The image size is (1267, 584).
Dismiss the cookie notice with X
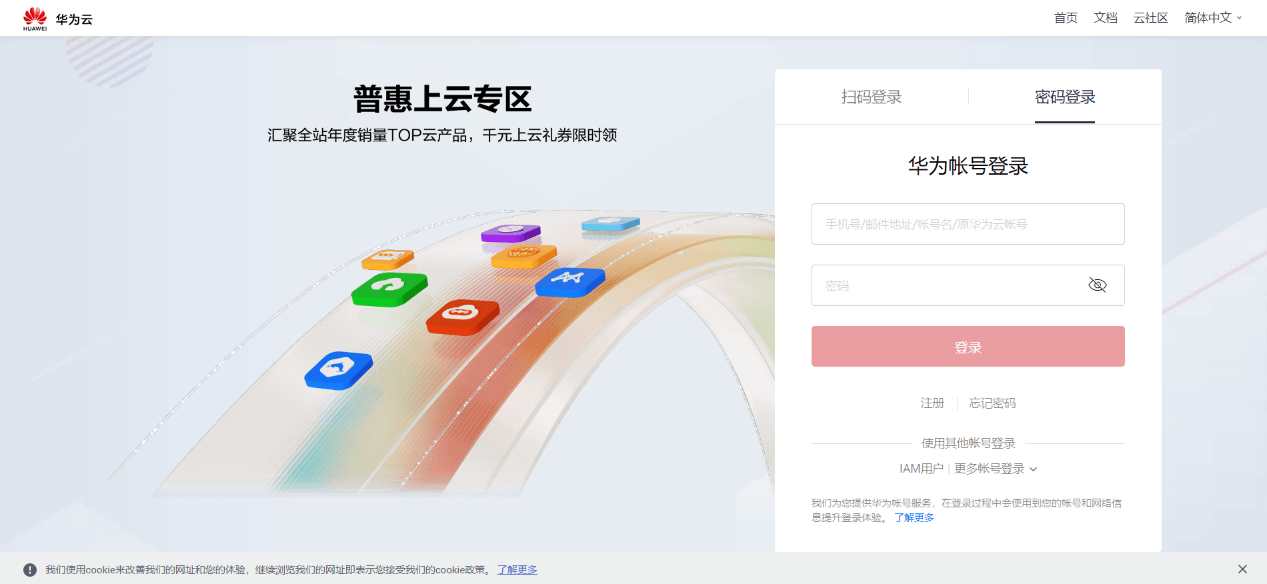[1242, 569]
